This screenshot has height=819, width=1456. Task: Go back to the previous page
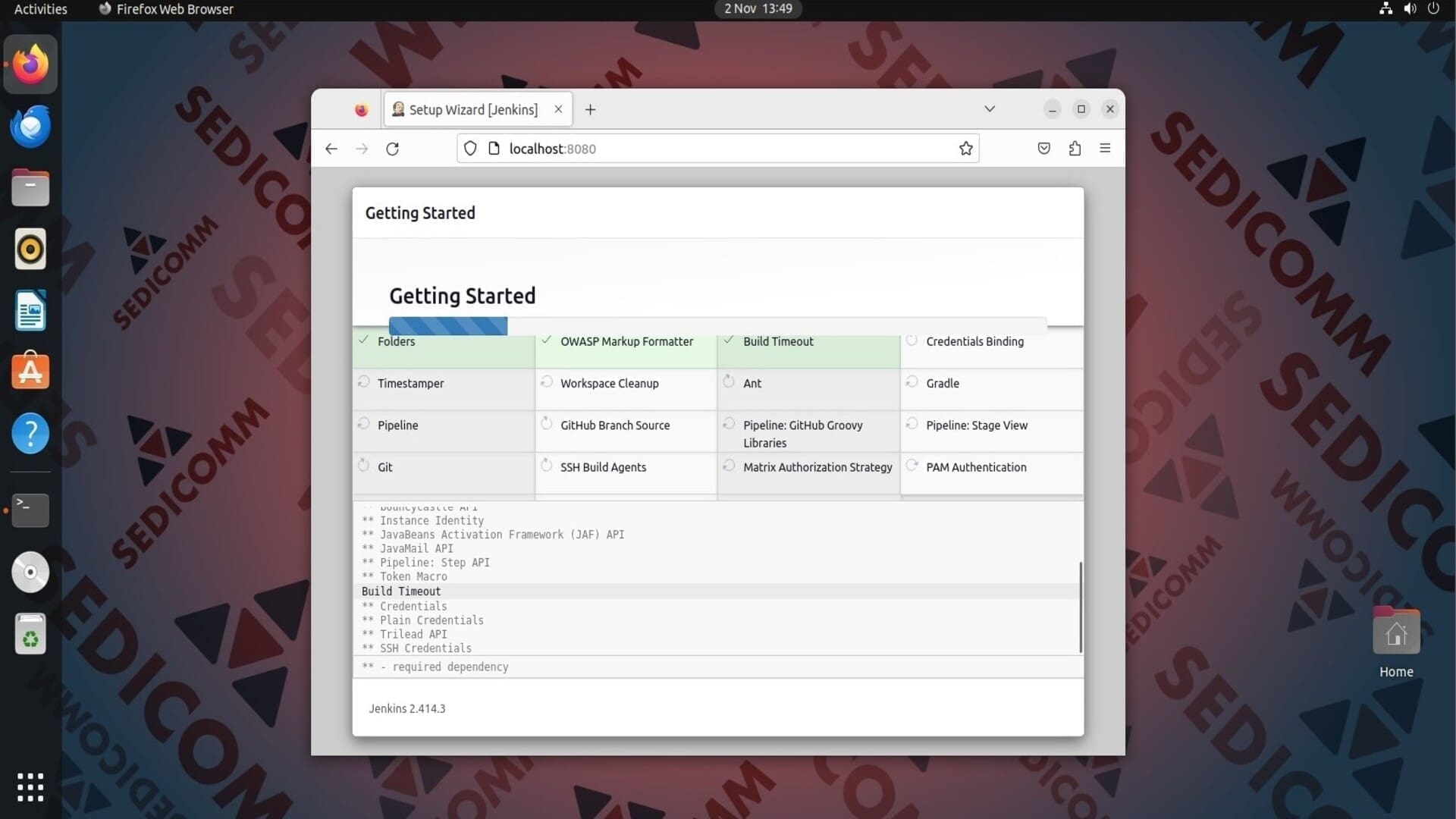point(331,149)
